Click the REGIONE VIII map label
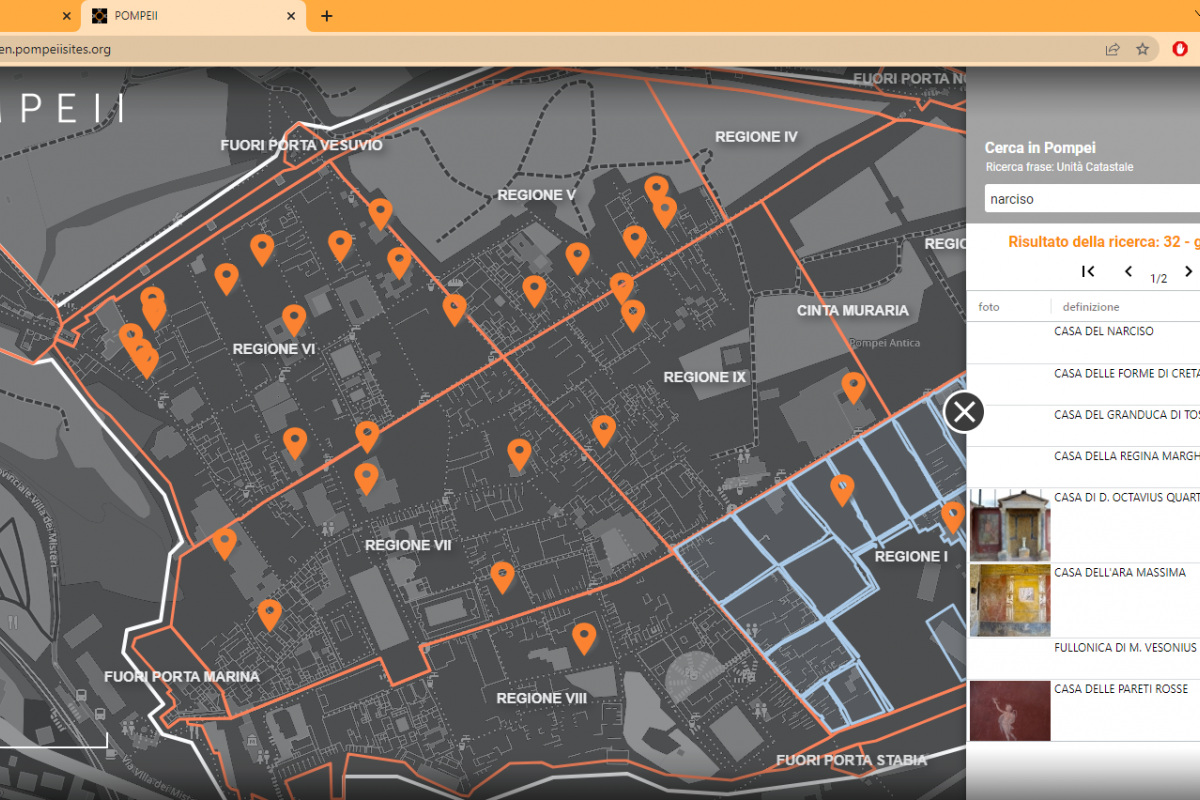The width and height of the screenshot is (1200, 800). coord(541,698)
